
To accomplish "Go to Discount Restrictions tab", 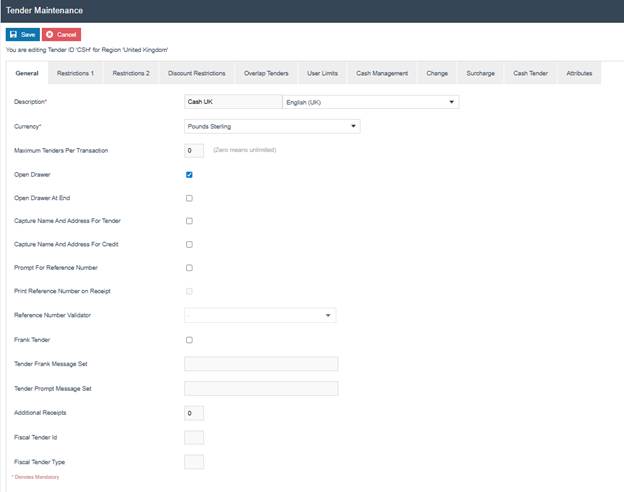I will coord(196,73).
